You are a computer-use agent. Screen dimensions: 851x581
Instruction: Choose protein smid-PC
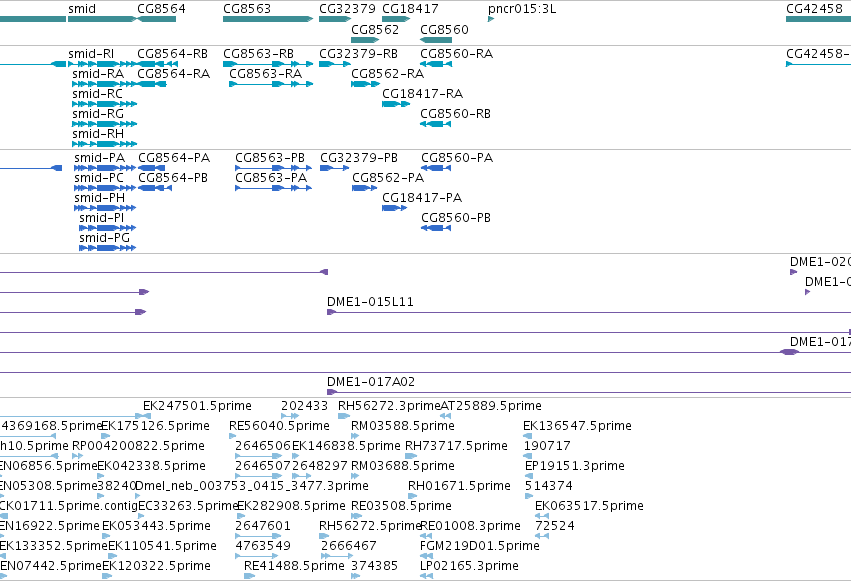pyautogui.click(x=99, y=178)
